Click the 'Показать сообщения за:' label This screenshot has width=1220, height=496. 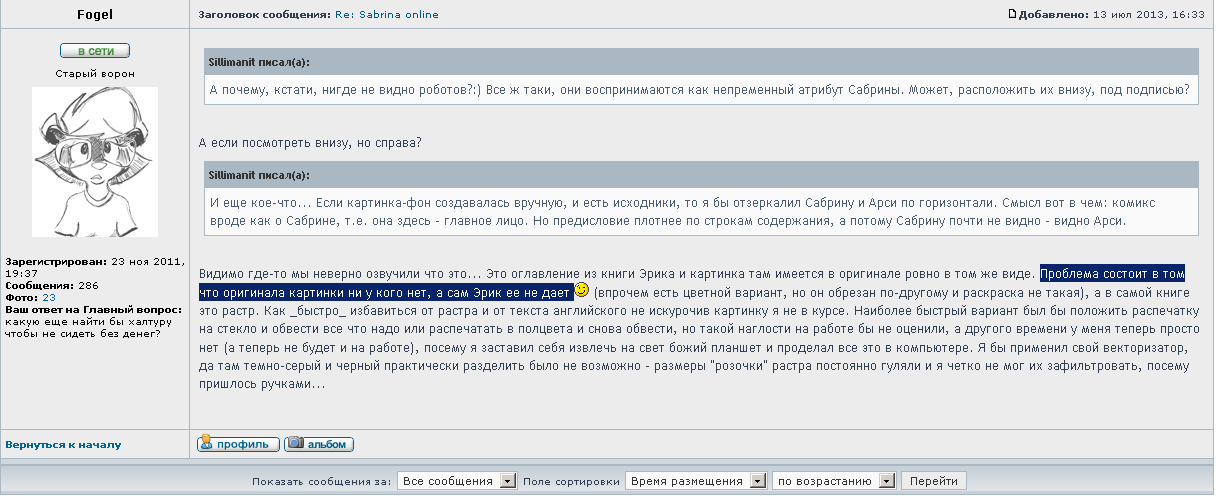(x=322, y=481)
